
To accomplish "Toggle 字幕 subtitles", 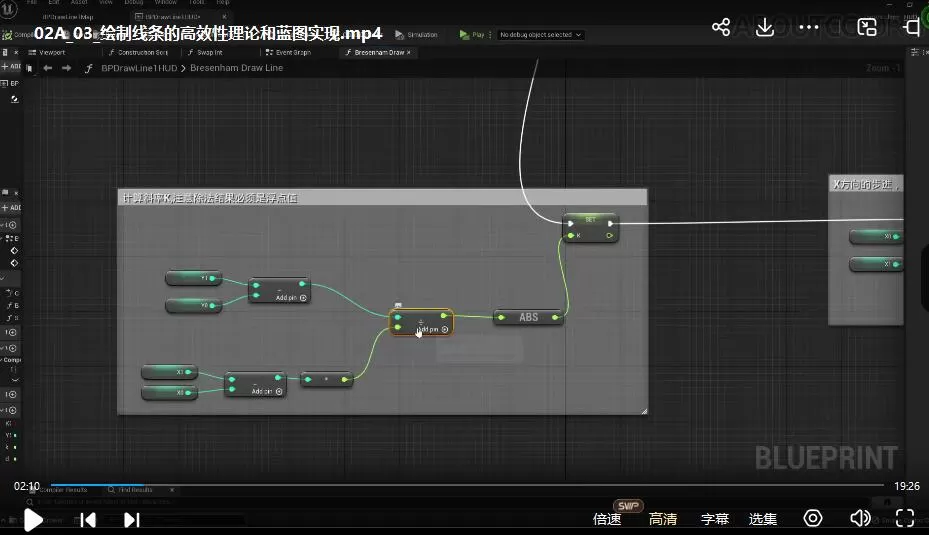I will [714, 519].
